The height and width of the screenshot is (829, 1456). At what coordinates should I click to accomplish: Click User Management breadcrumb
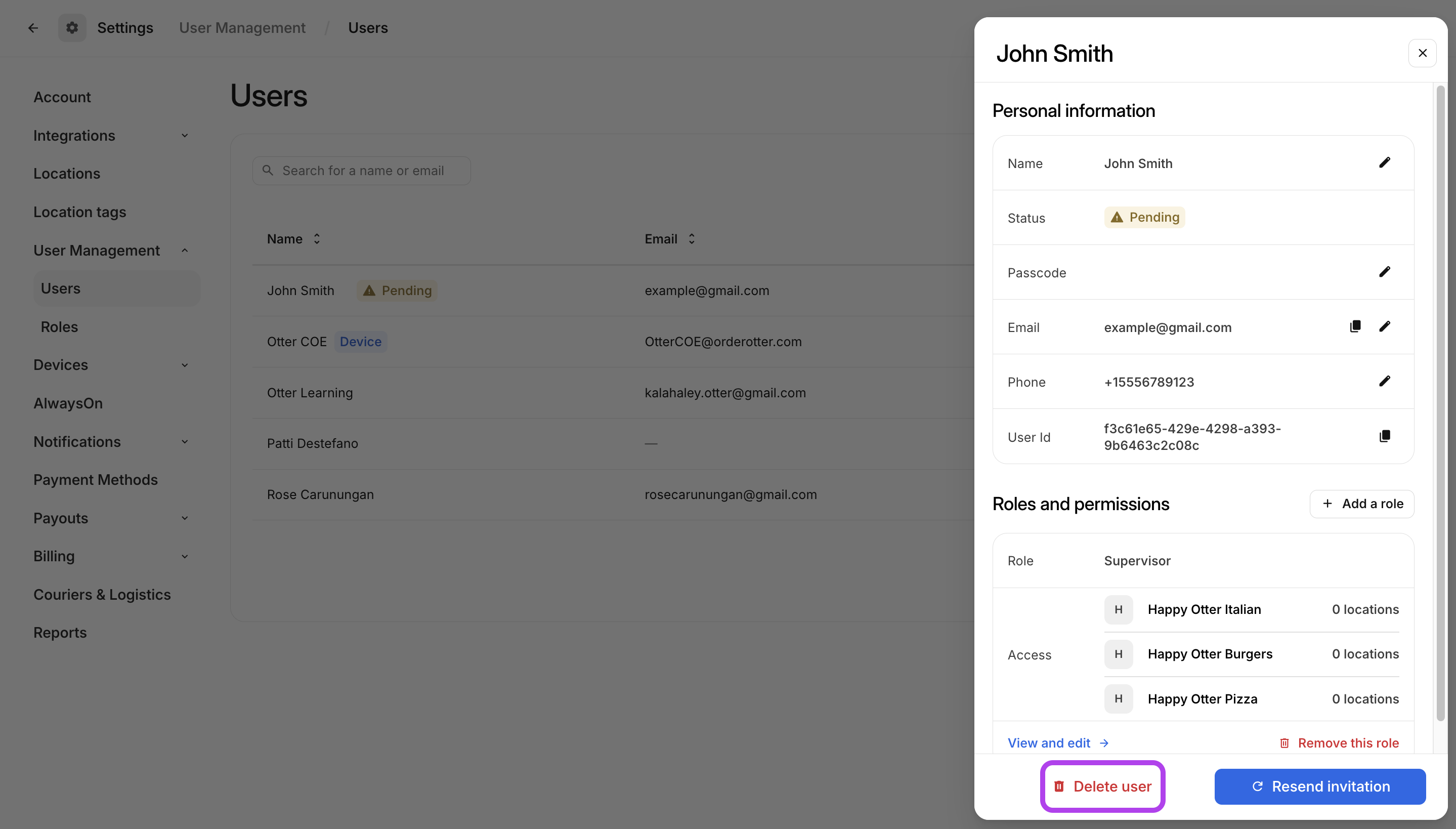[x=242, y=28]
